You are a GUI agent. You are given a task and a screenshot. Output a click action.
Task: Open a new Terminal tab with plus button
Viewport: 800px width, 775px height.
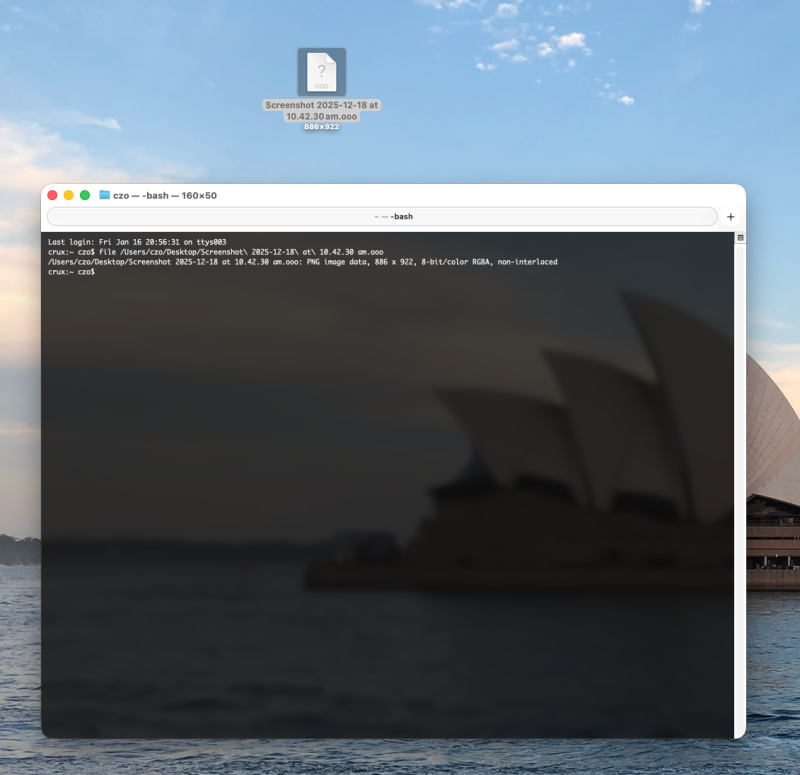pyautogui.click(x=731, y=216)
